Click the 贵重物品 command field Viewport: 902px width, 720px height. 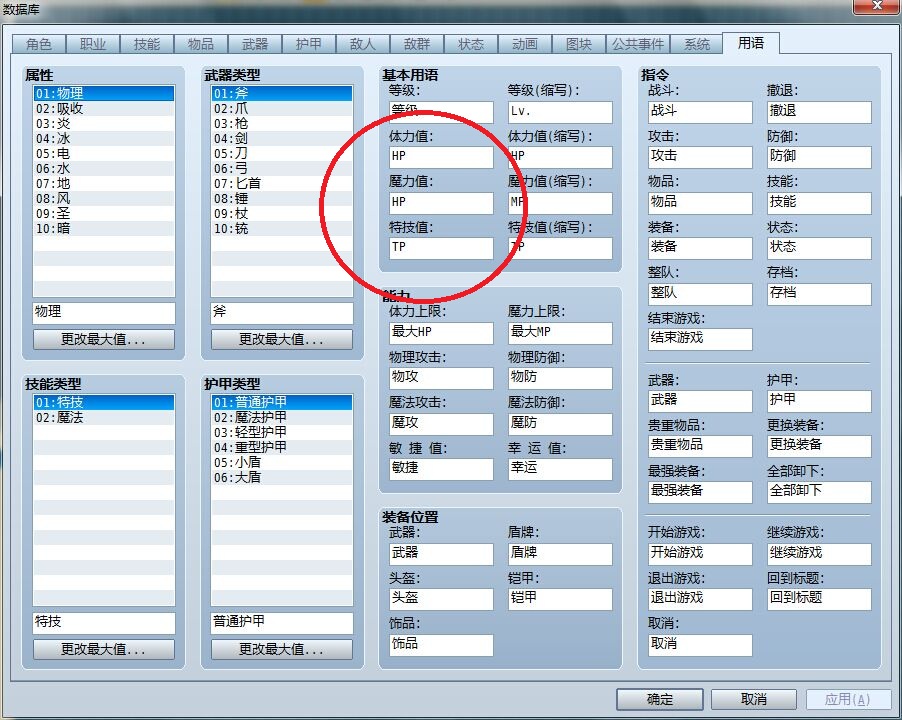point(700,446)
